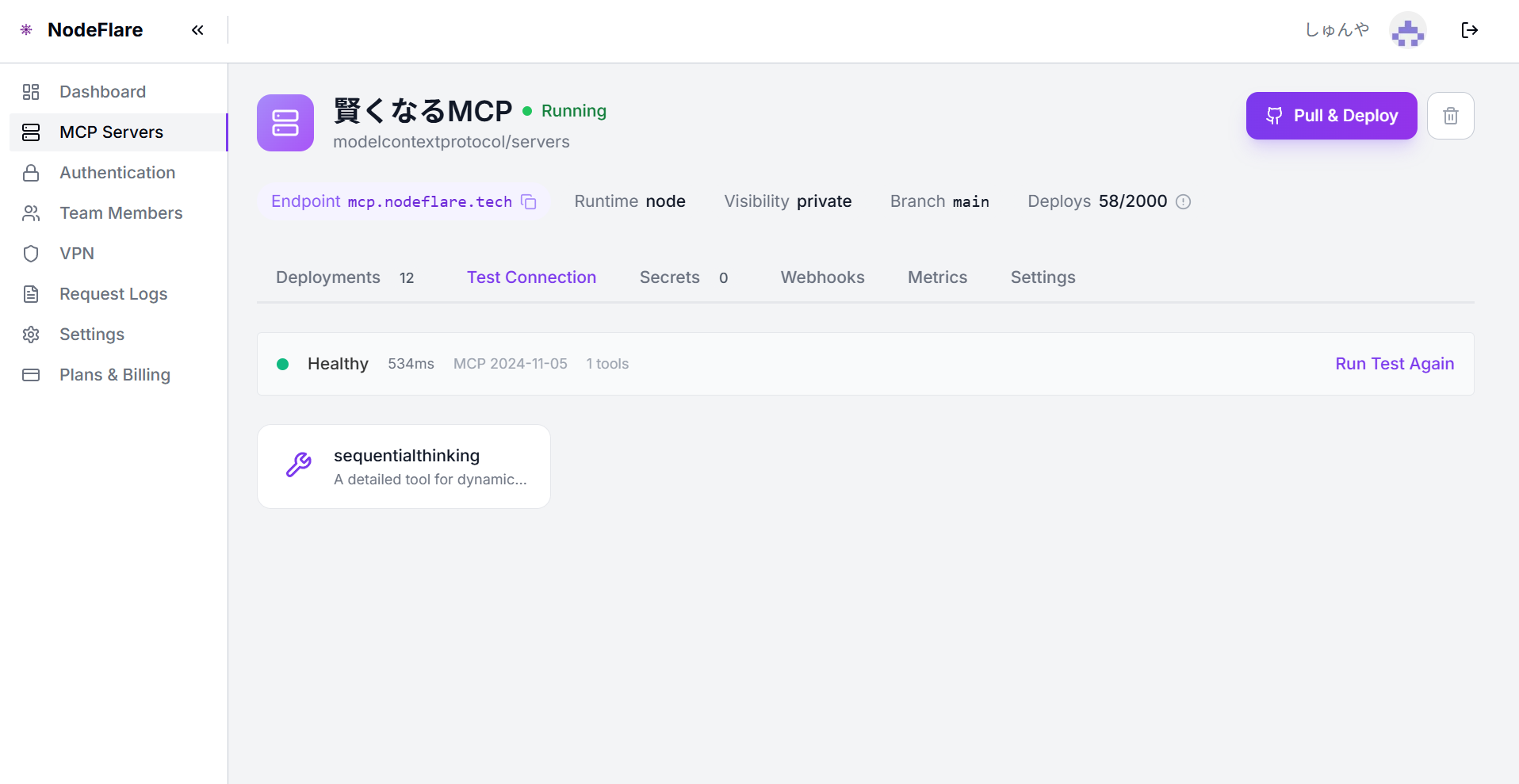
Task: Click the user avatar image
Action: (1408, 30)
